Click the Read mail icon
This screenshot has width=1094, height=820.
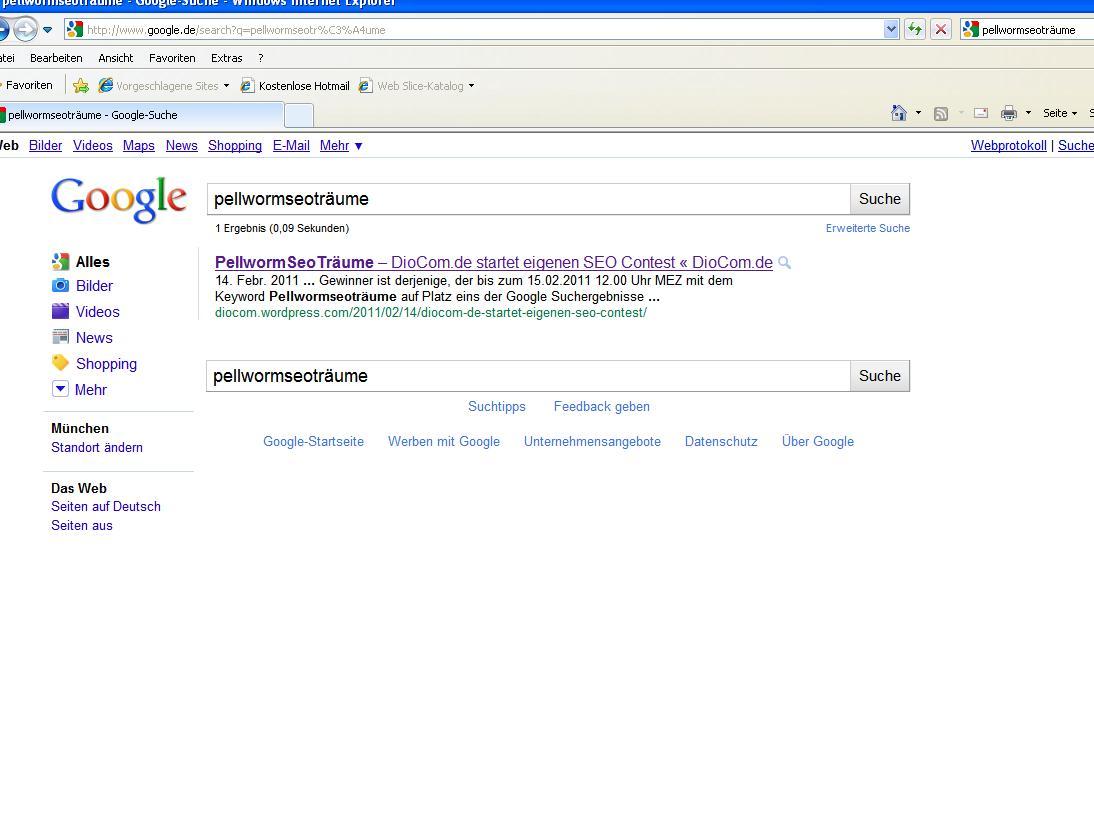pyautogui.click(x=981, y=113)
